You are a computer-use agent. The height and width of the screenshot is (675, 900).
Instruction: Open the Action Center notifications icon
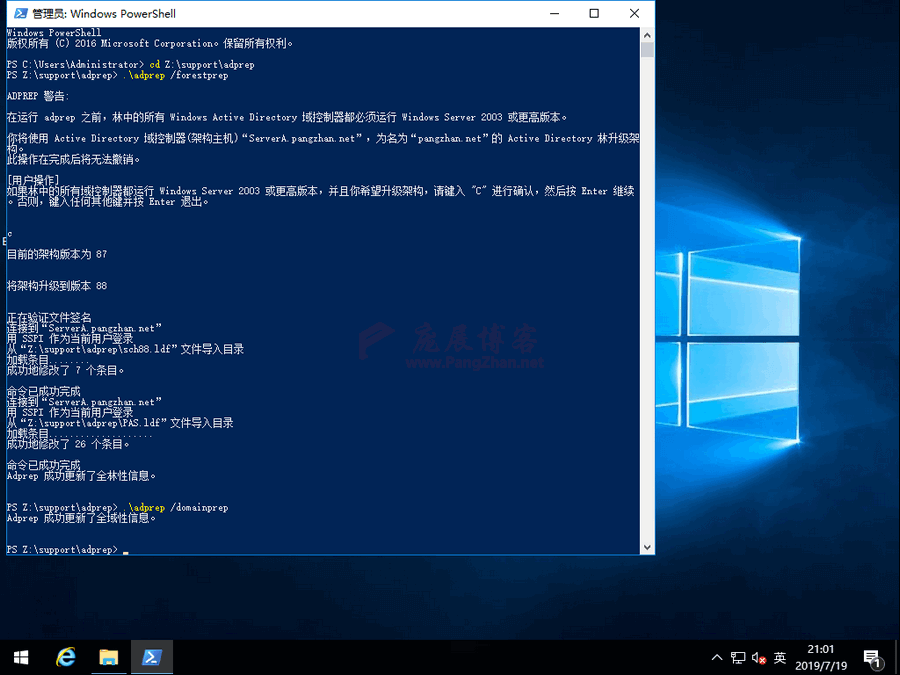click(x=872, y=659)
